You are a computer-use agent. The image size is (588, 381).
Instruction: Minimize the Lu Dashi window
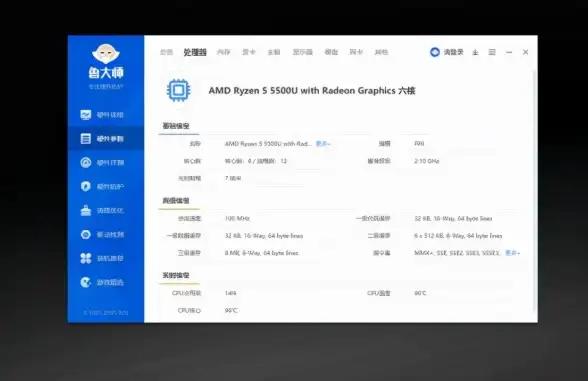(x=509, y=52)
